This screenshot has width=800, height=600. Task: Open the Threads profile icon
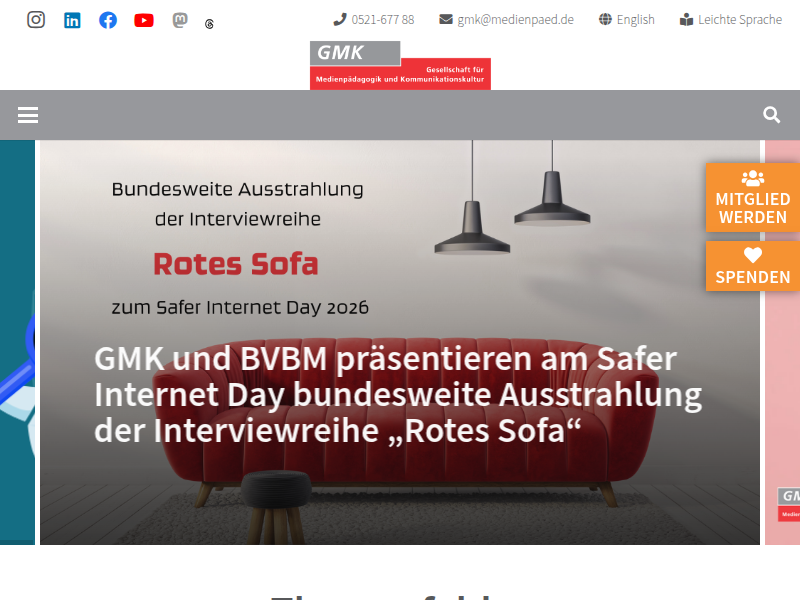click(x=209, y=24)
